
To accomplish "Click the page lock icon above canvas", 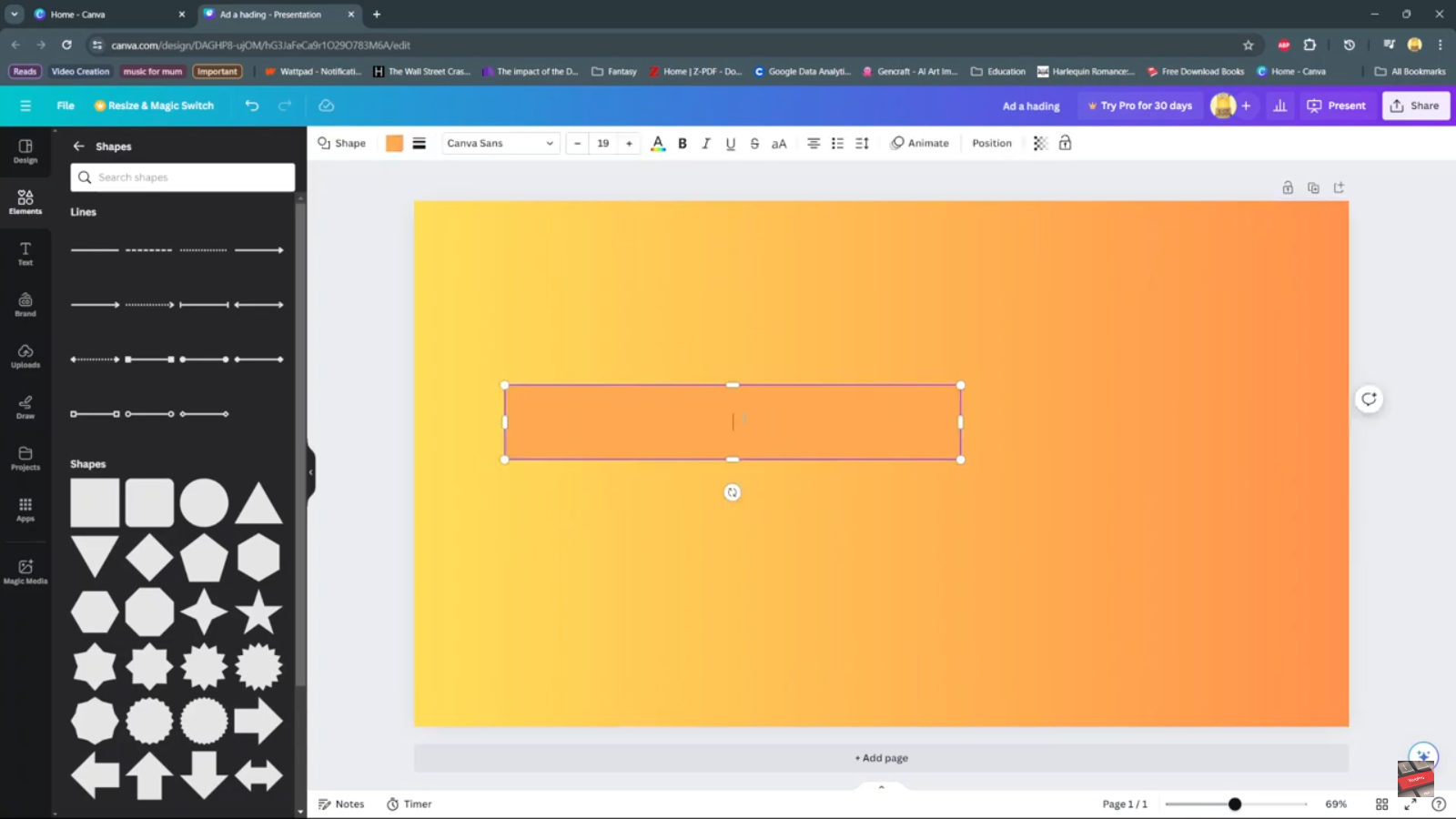I will (x=1288, y=187).
